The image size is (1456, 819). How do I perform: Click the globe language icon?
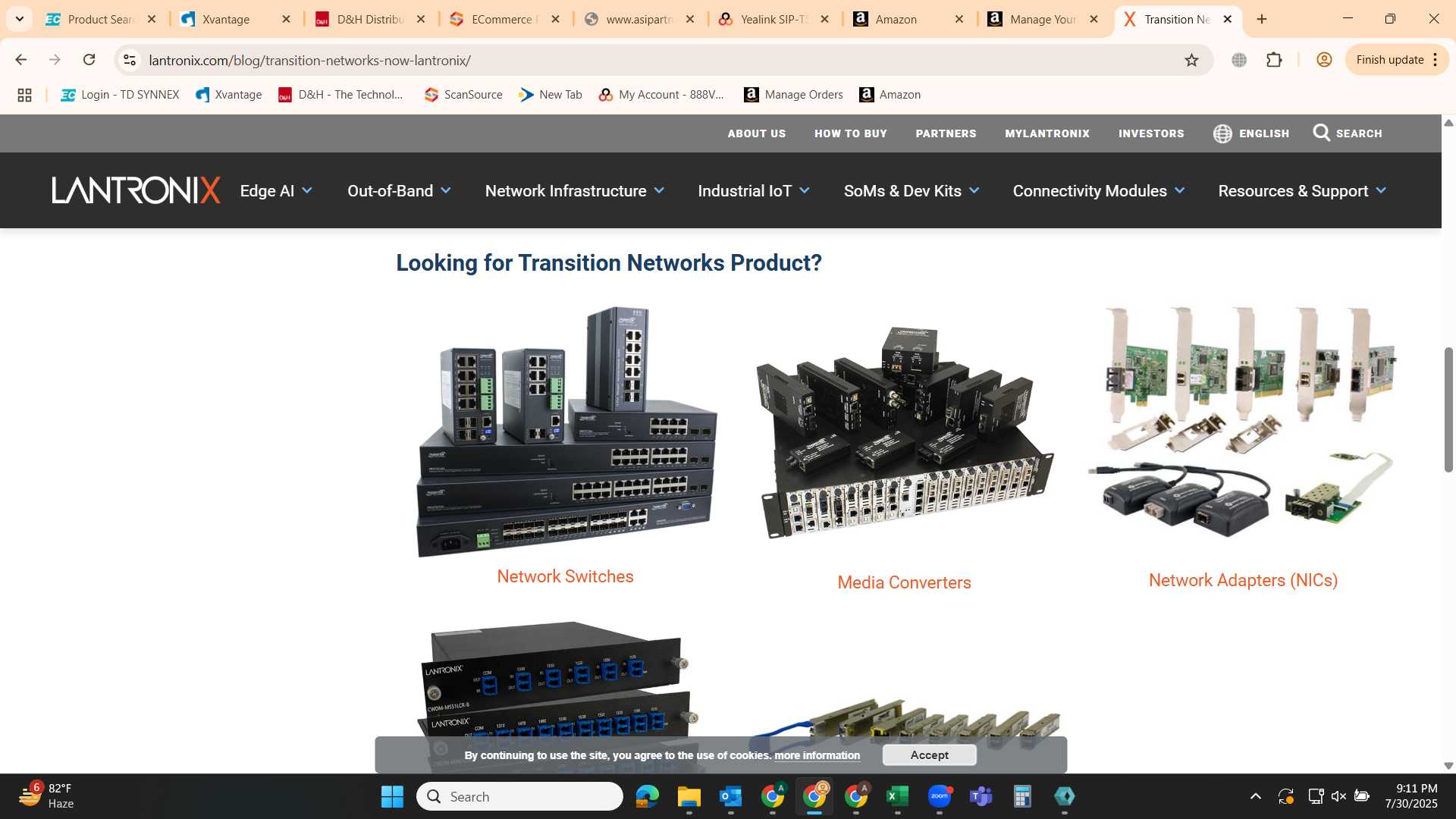click(x=1222, y=133)
